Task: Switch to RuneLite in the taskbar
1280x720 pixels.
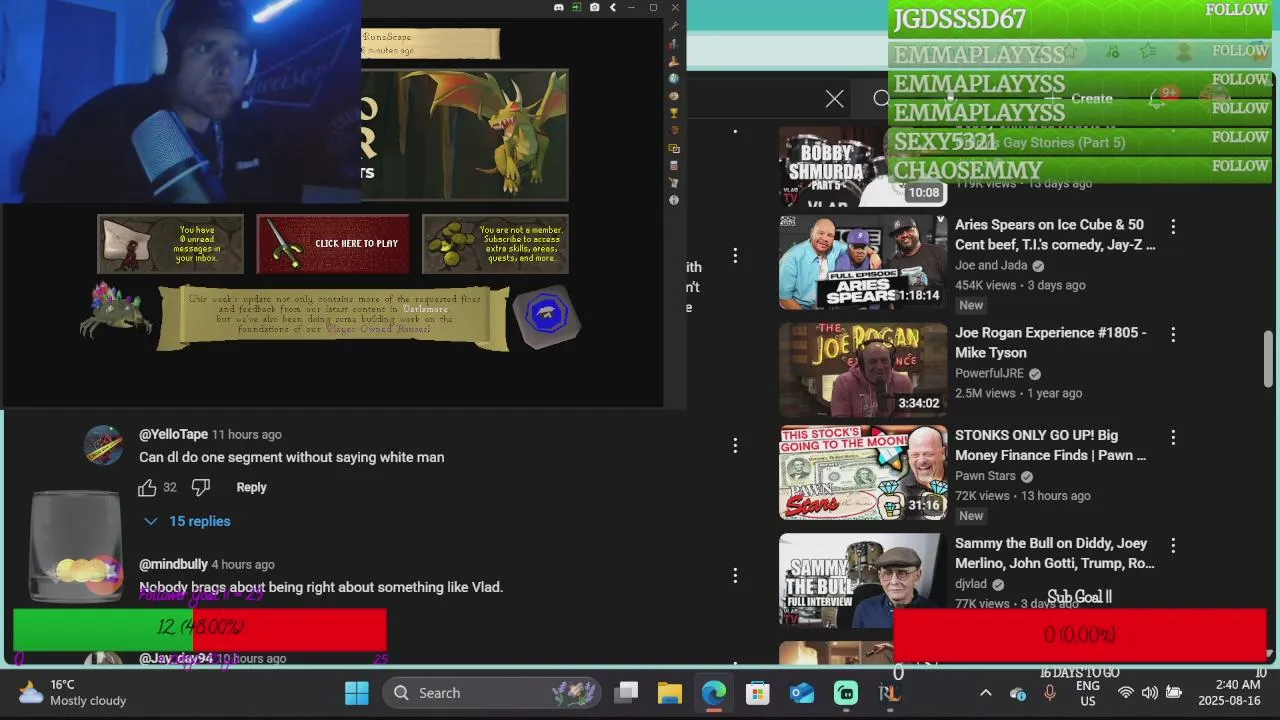Action: click(x=889, y=693)
